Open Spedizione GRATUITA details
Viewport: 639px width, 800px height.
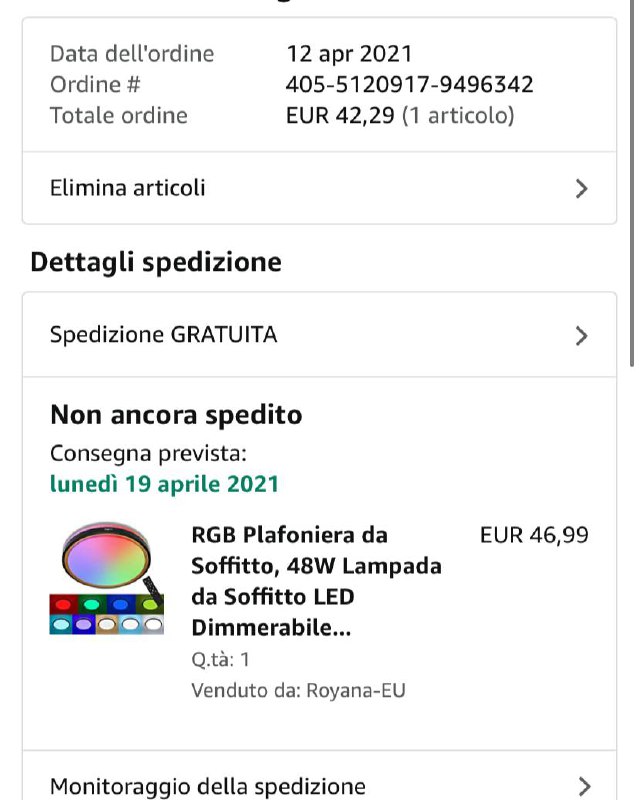[164, 335]
